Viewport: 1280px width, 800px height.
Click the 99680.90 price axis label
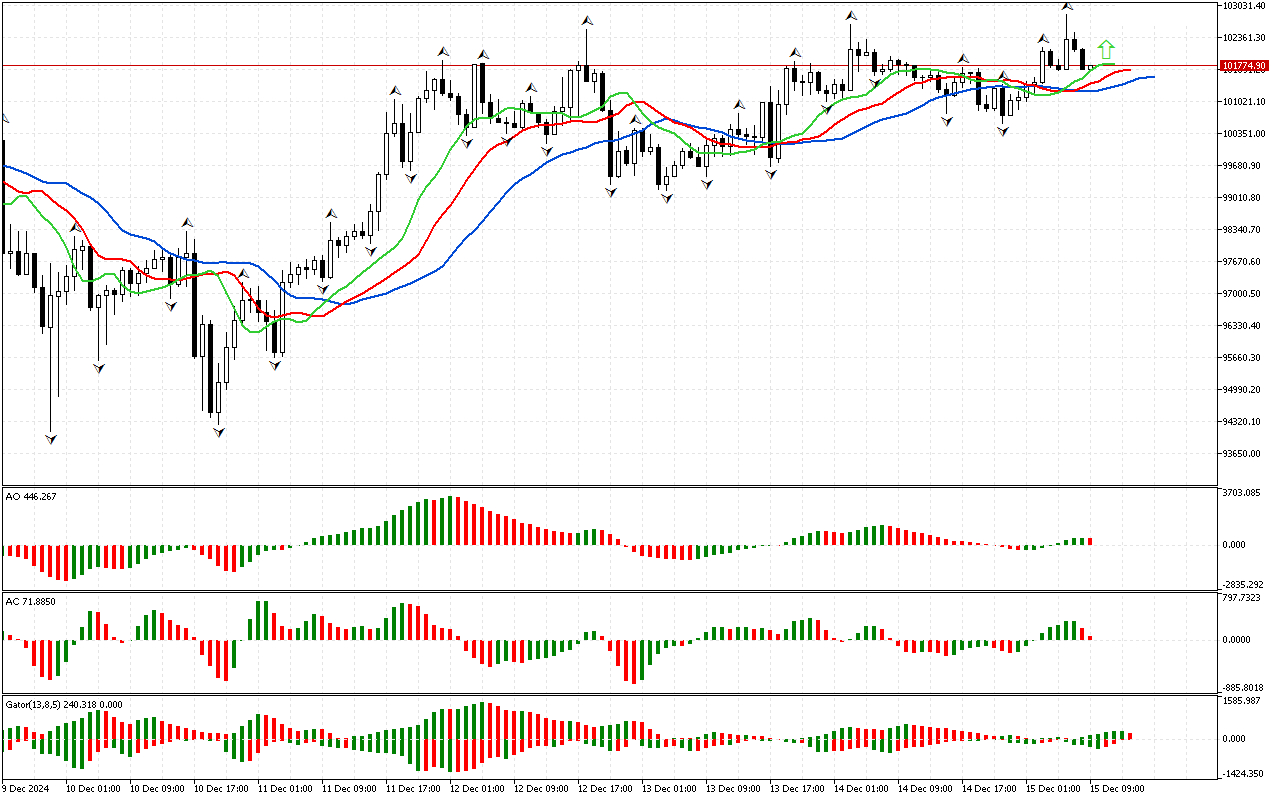[1244, 166]
